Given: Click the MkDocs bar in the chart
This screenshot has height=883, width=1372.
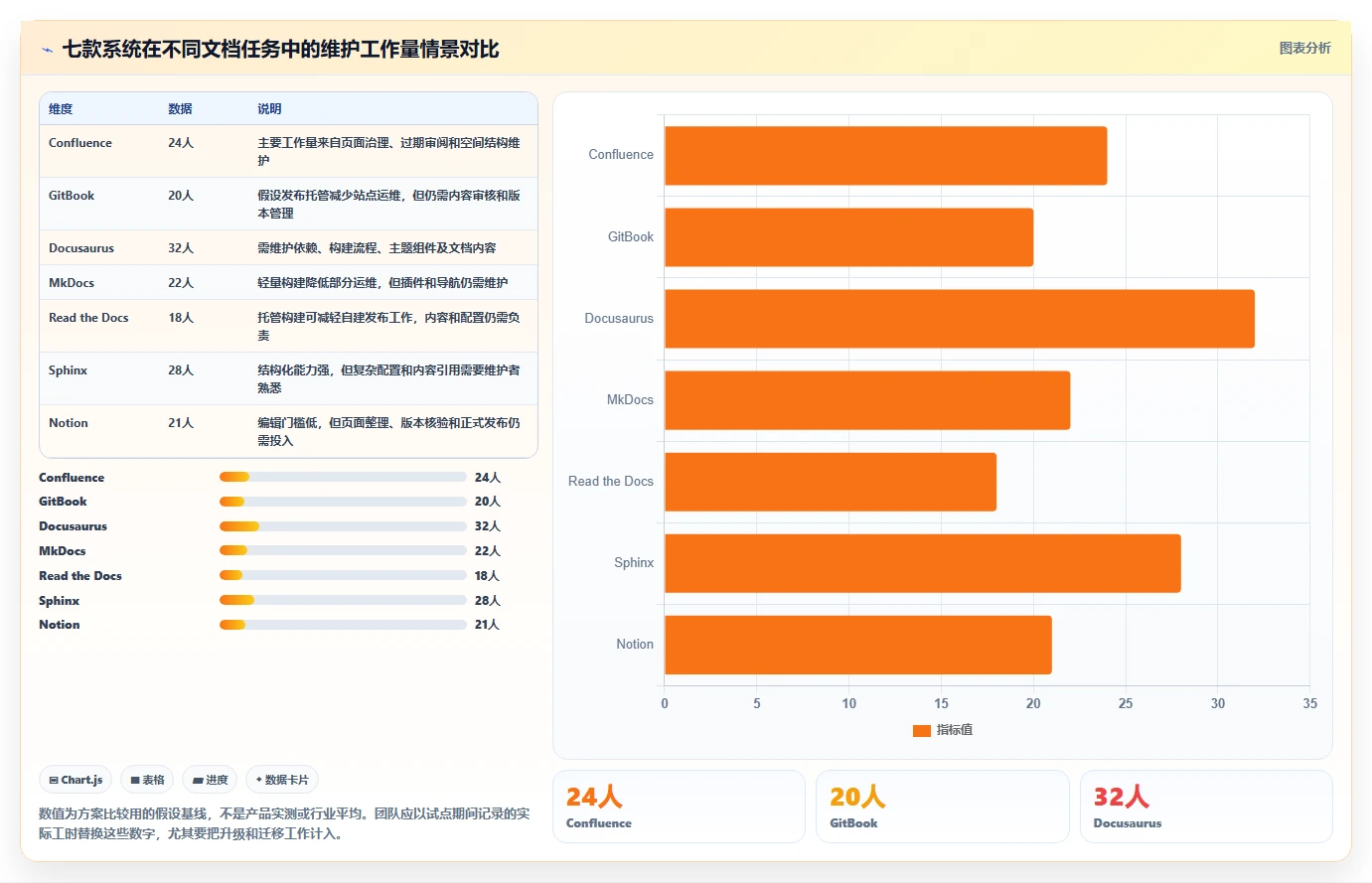Looking at the screenshot, I should coord(867,400).
